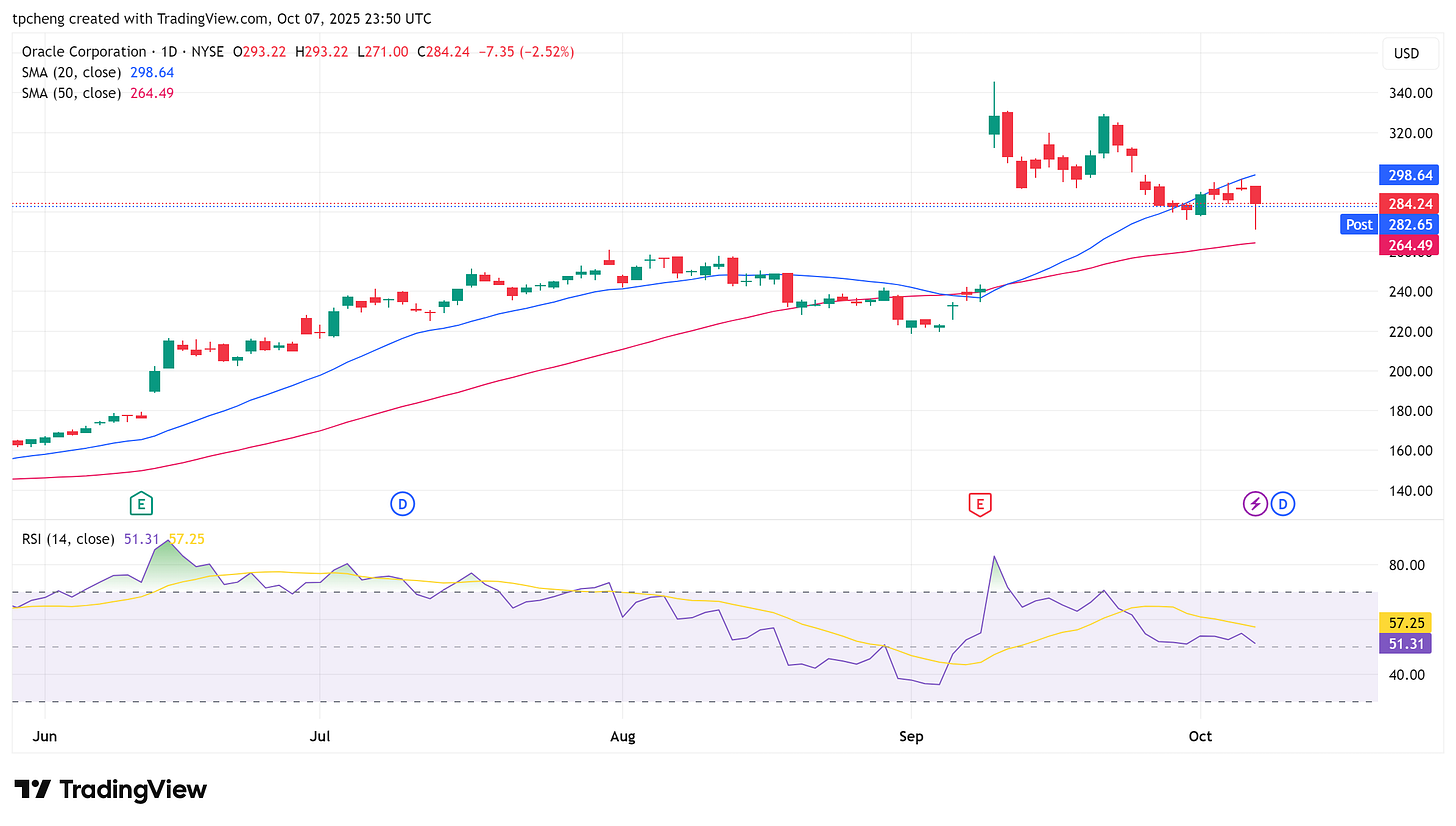Click the red earnings E marker in September
Viewport: 1456px width, 826px height.
[x=979, y=504]
